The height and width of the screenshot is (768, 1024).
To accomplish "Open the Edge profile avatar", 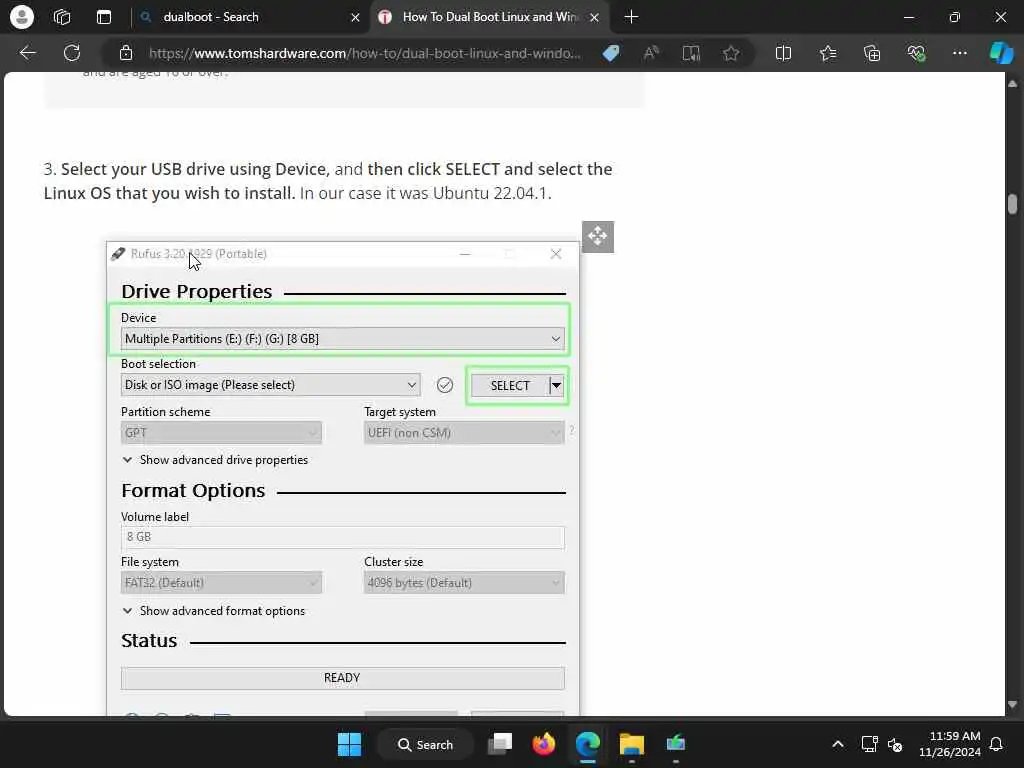I will coord(22,17).
